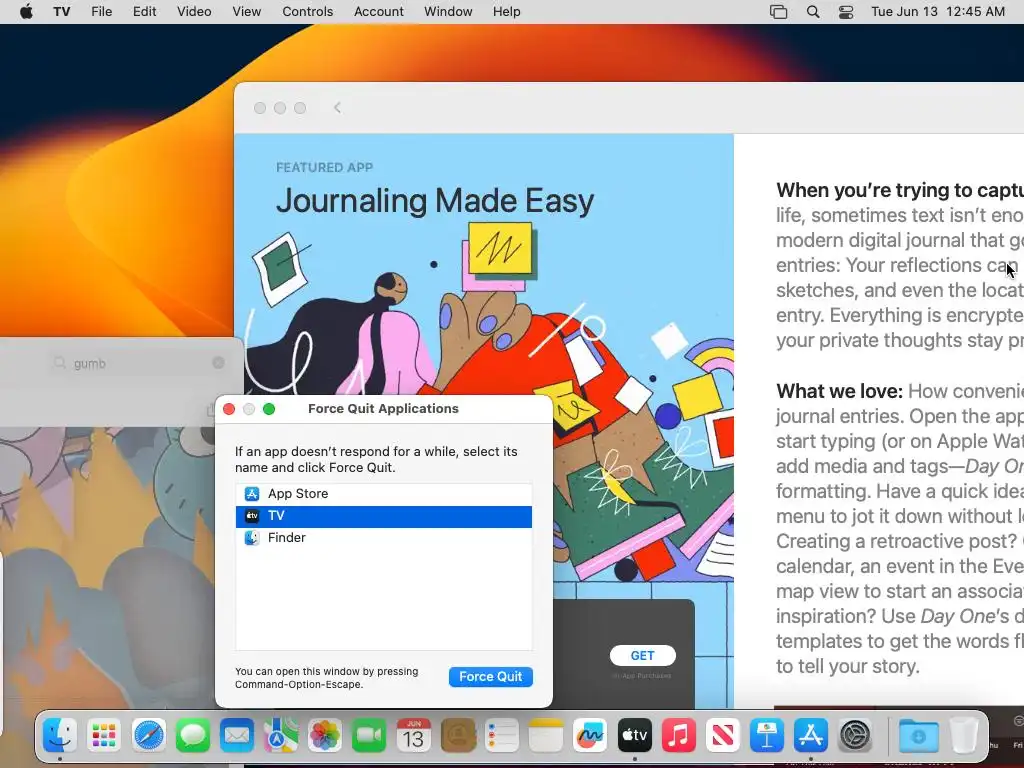The width and height of the screenshot is (1024, 768).
Task: Open the File menu
Action: (101, 12)
